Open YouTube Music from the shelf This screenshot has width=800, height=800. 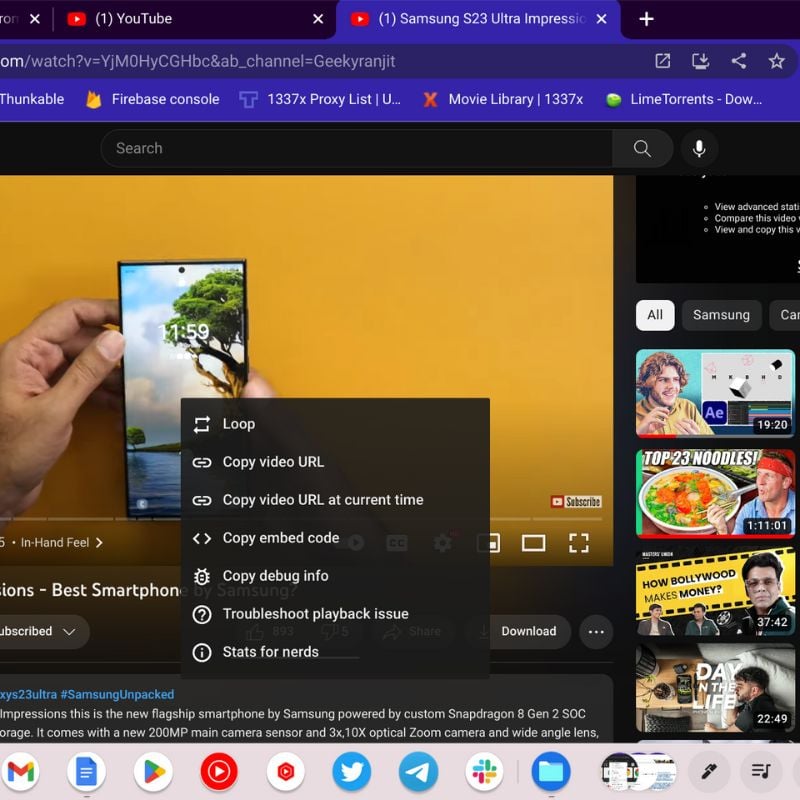(x=219, y=771)
